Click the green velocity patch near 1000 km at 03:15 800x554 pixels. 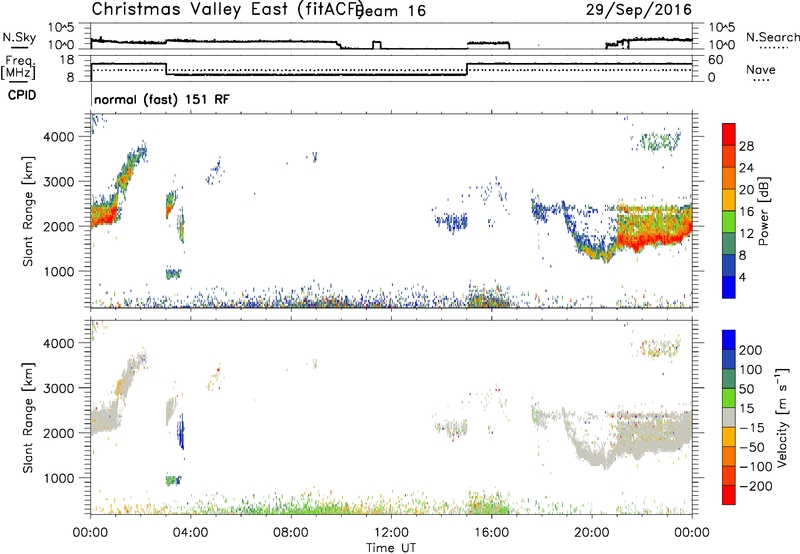coord(173,480)
